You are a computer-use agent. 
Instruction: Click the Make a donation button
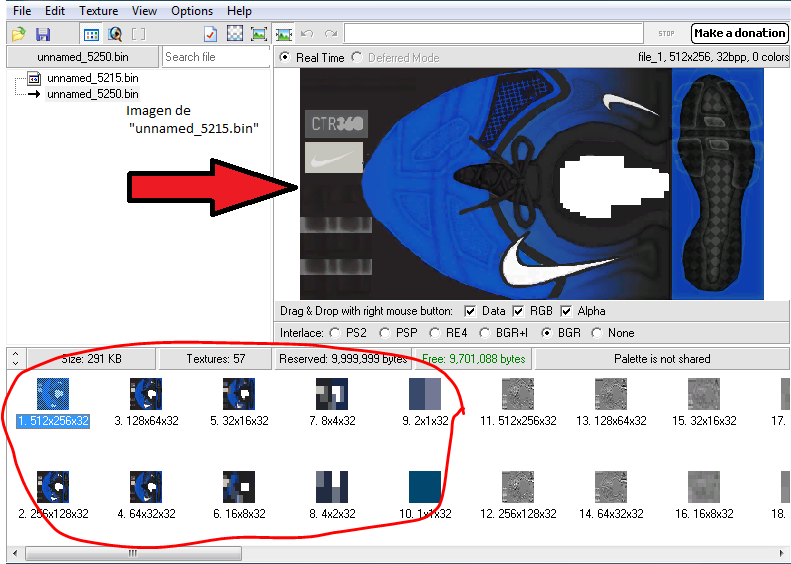[x=738, y=33]
